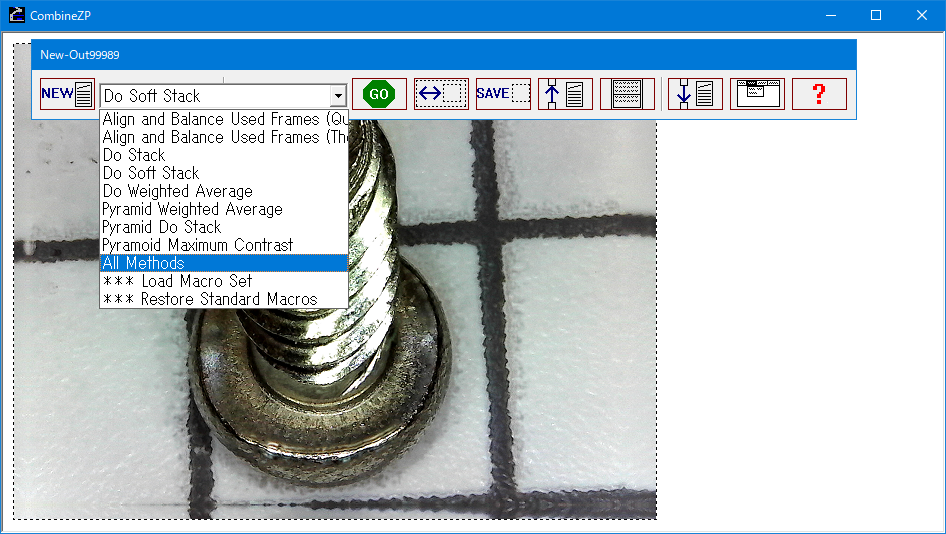Screen dimensions: 946x534
Task: Click the window layout icon
Action: pos(758,94)
